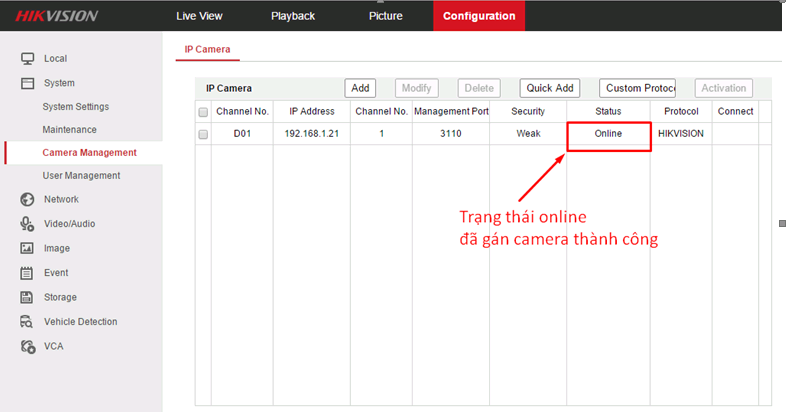Check the select-all checkbox in table header

[203, 112]
